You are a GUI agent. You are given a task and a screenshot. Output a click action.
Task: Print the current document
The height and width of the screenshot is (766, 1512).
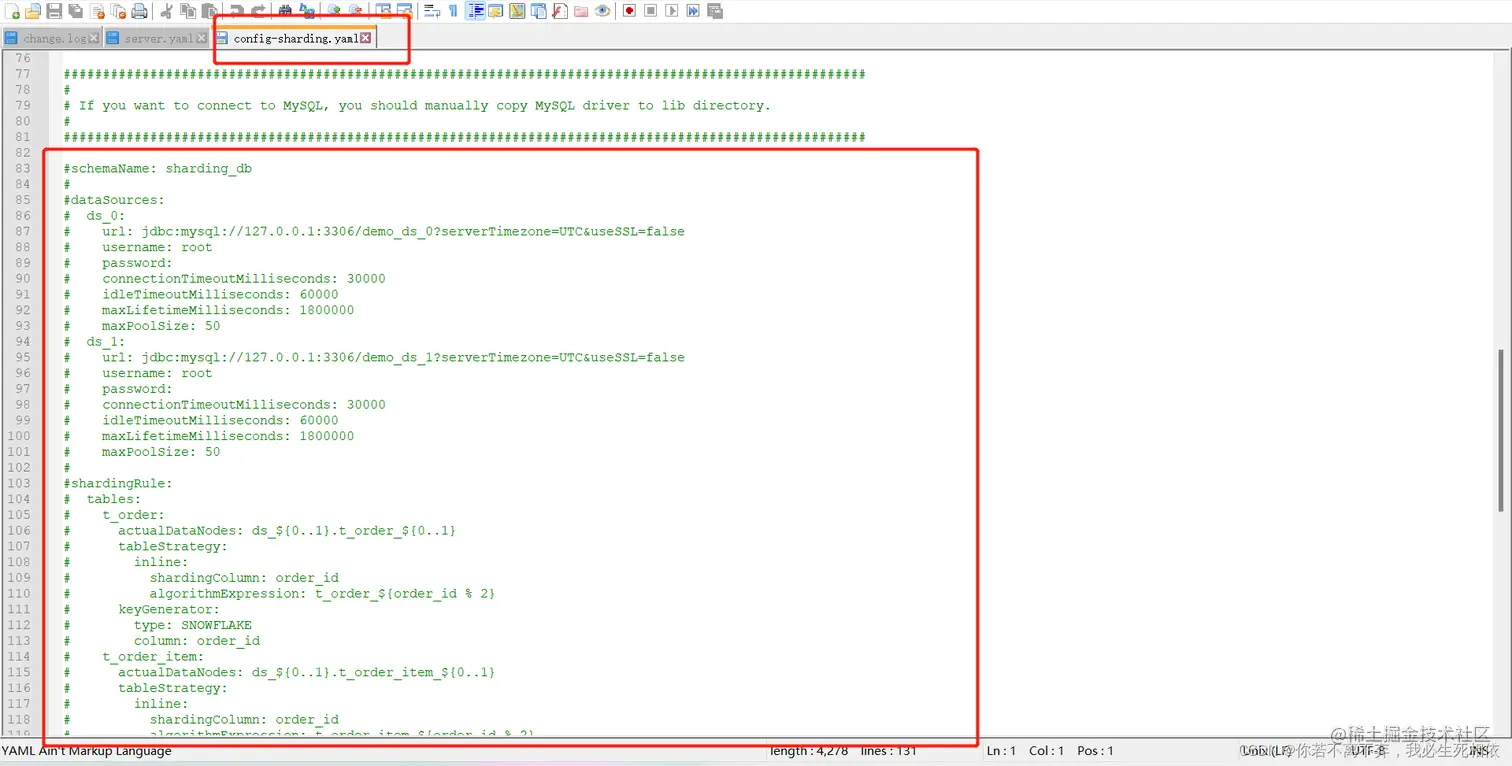(x=139, y=11)
